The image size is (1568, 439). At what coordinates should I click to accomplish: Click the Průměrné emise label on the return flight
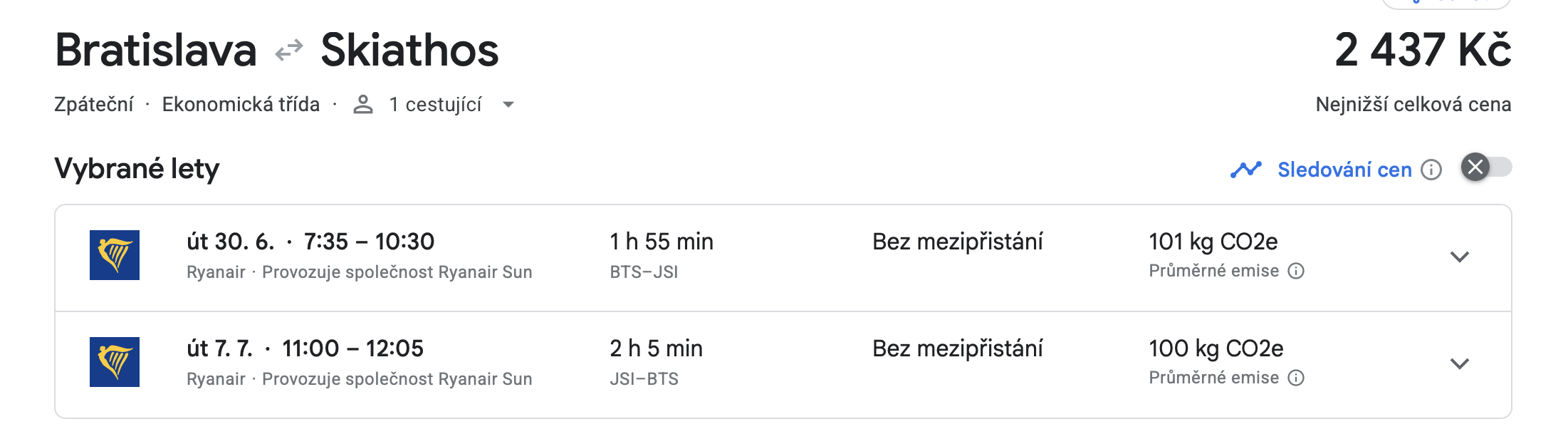click(x=1214, y=378)
